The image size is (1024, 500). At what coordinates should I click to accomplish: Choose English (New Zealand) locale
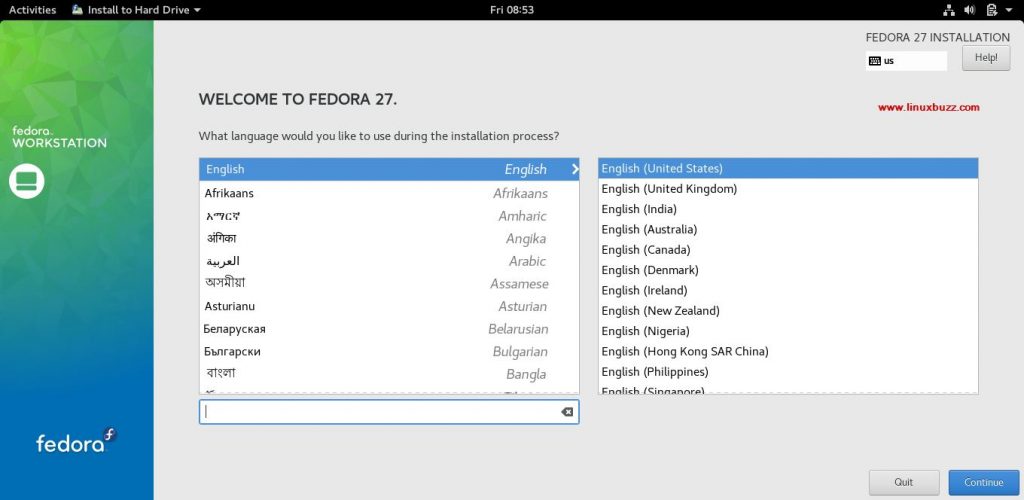[788, 311]
